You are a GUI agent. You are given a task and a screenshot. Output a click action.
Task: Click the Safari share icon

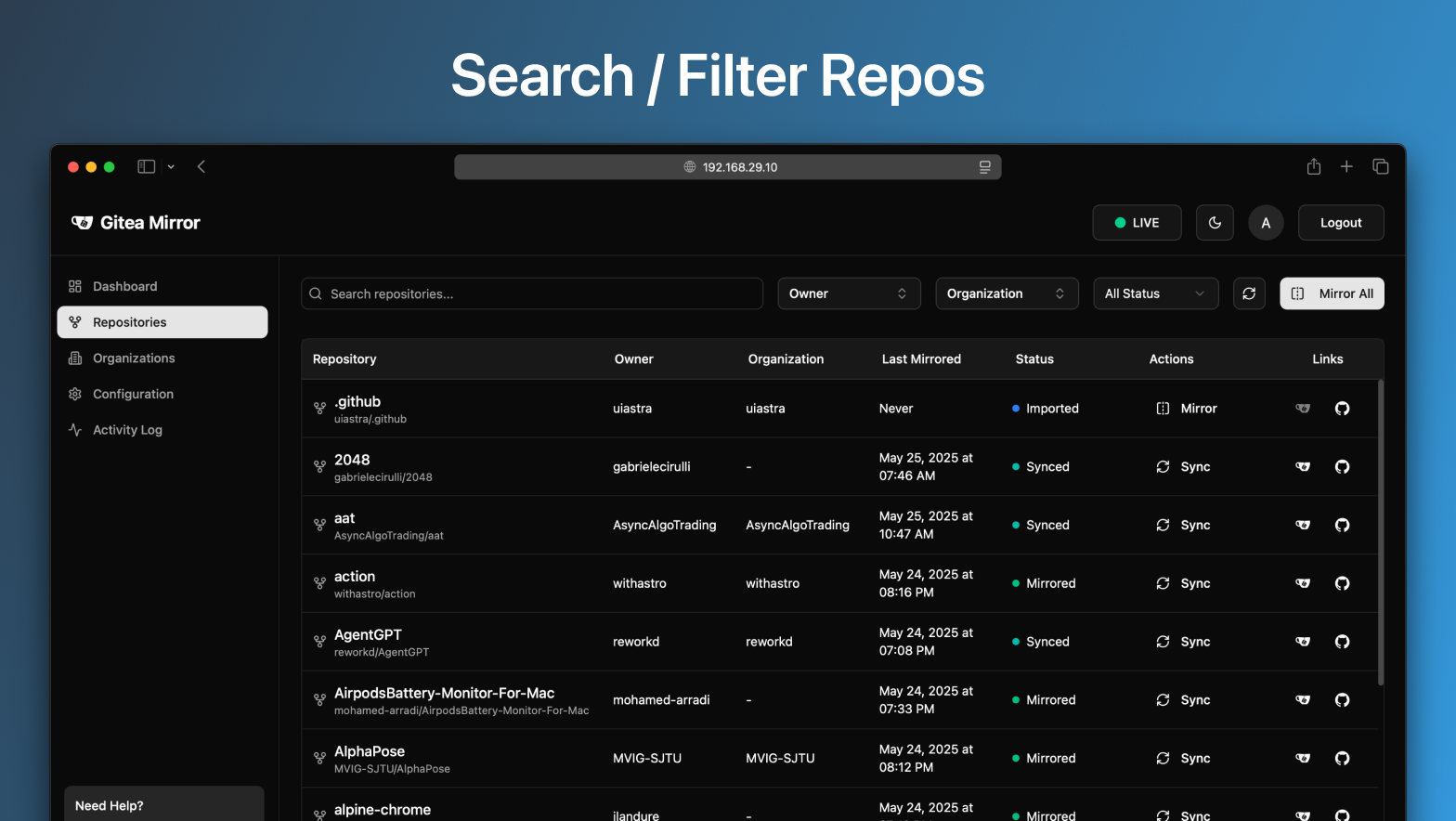click(x=1313, y=166)
